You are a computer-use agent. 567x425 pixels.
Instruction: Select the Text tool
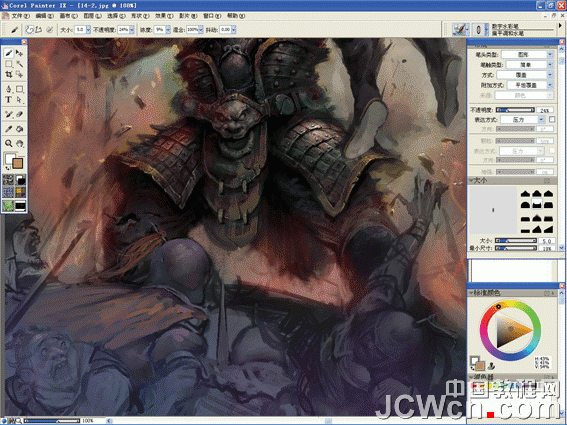point(9,99)
